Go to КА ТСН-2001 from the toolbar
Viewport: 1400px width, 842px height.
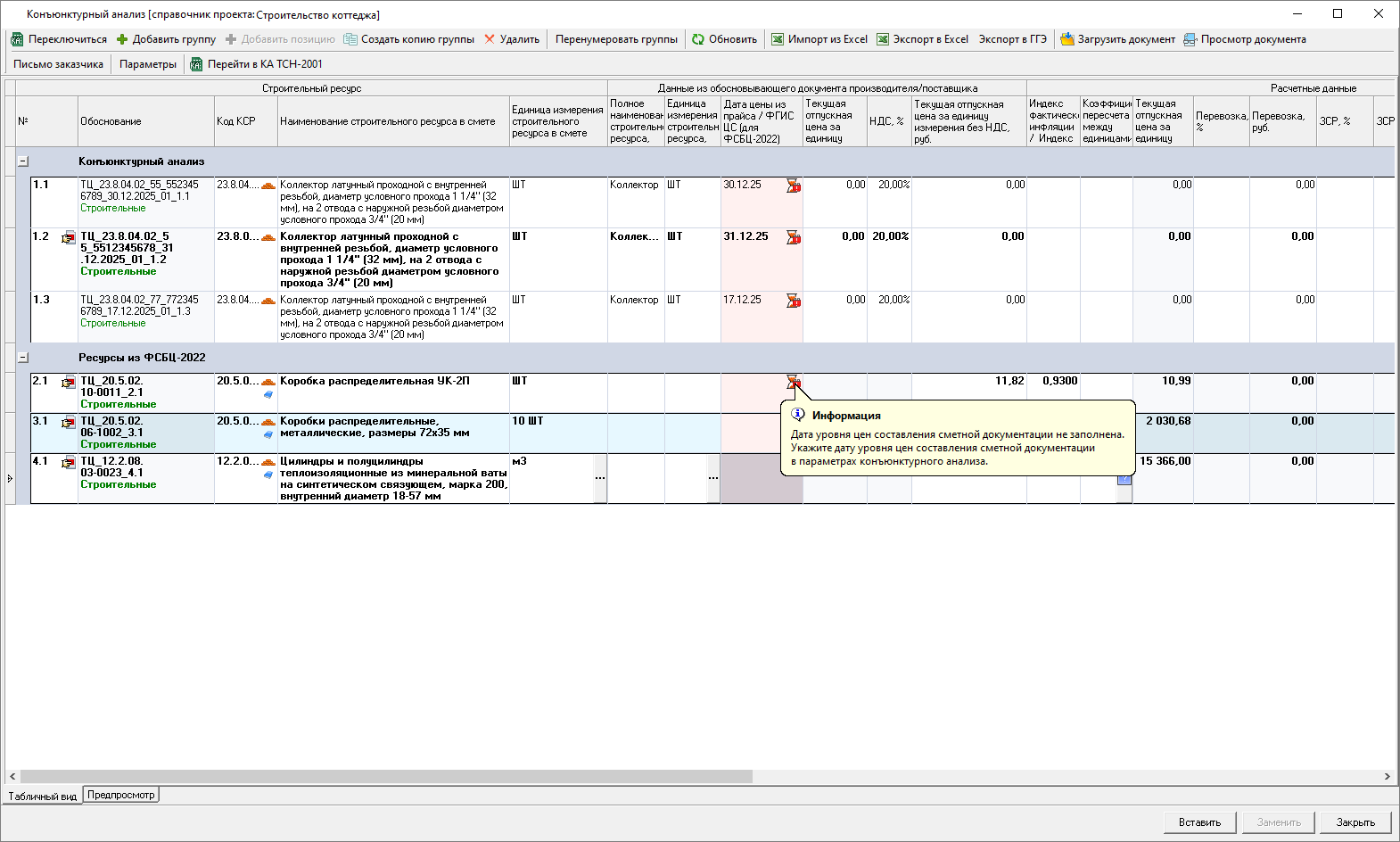click(x=257, y=64)
